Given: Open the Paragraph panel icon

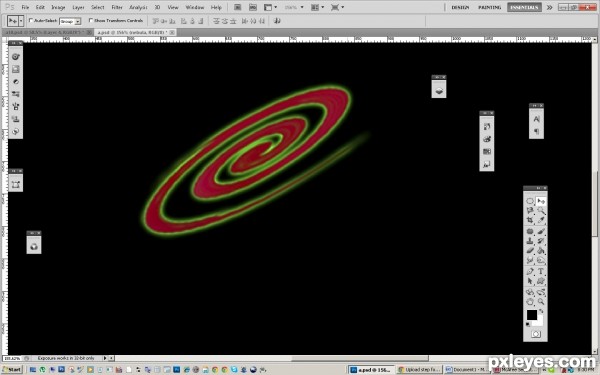Looking at the screenshot, I should point(536,132).
